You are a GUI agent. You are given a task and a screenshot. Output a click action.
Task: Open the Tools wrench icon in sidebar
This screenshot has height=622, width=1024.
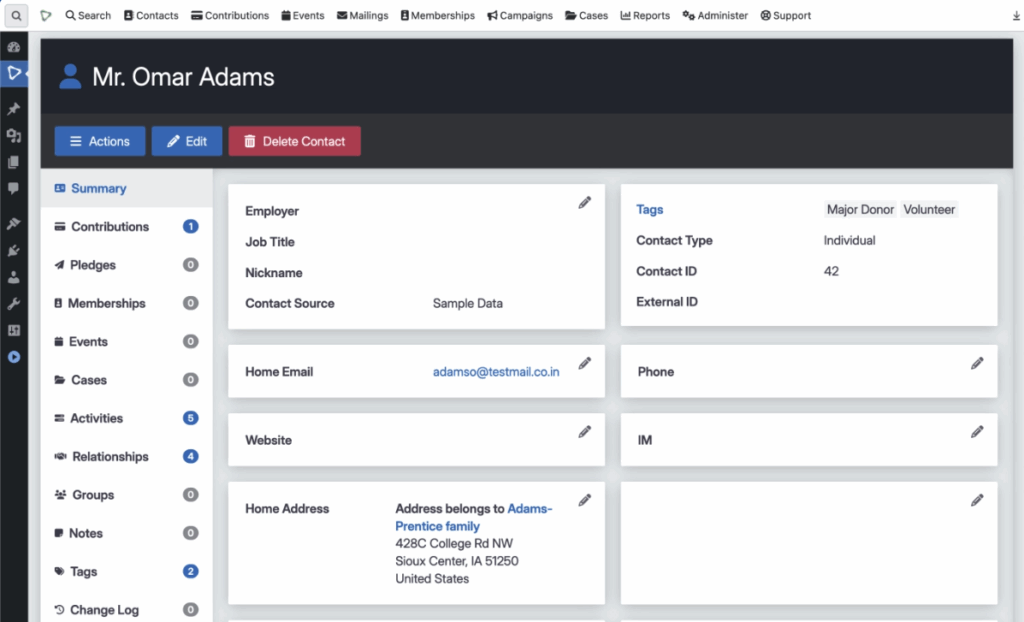[14, 303]
